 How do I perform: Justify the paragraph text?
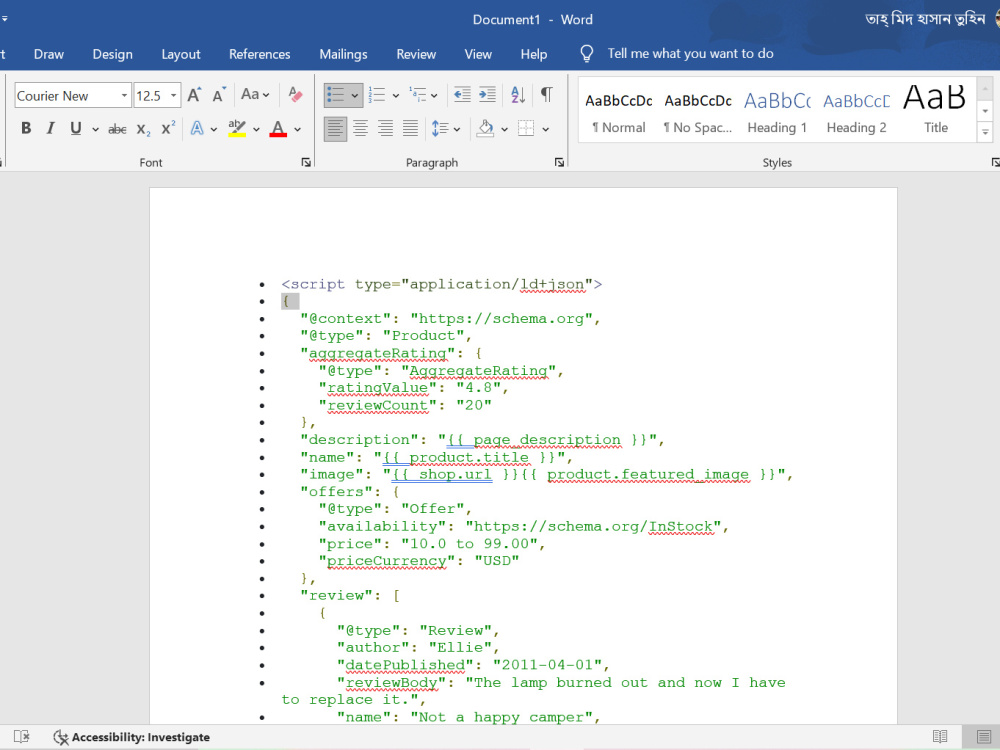click(410, 129)
